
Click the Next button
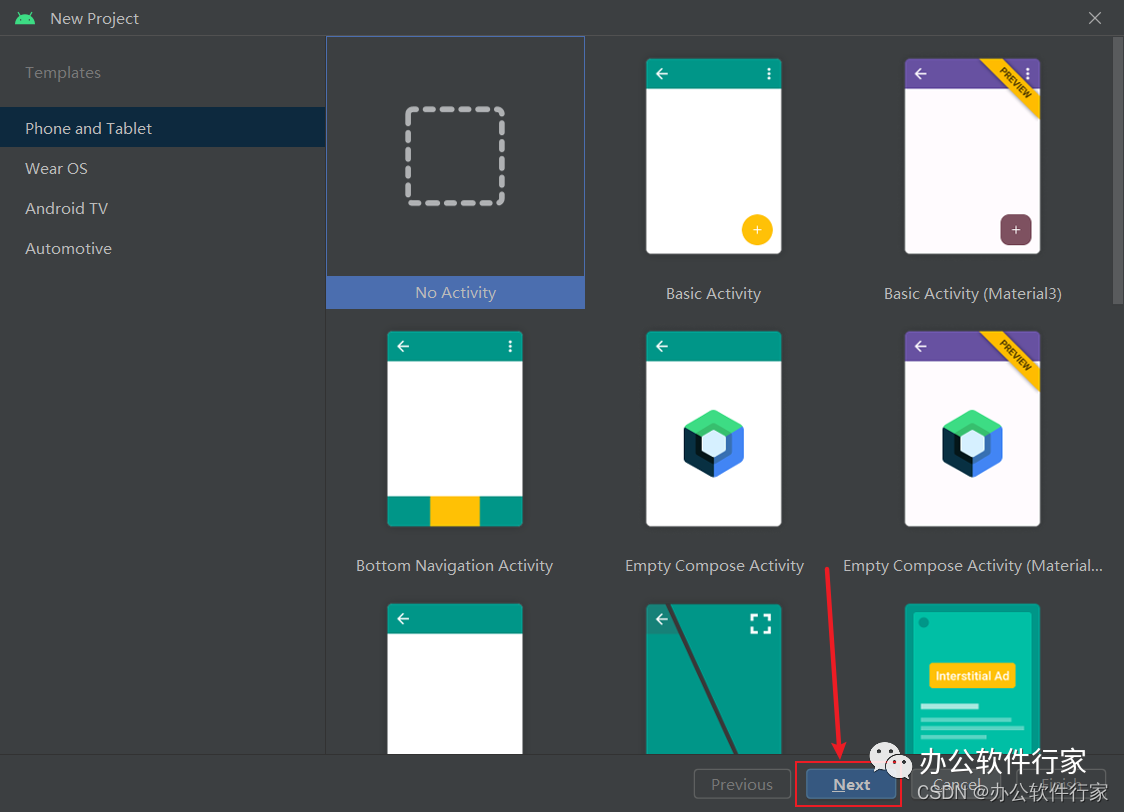[851, 785]
